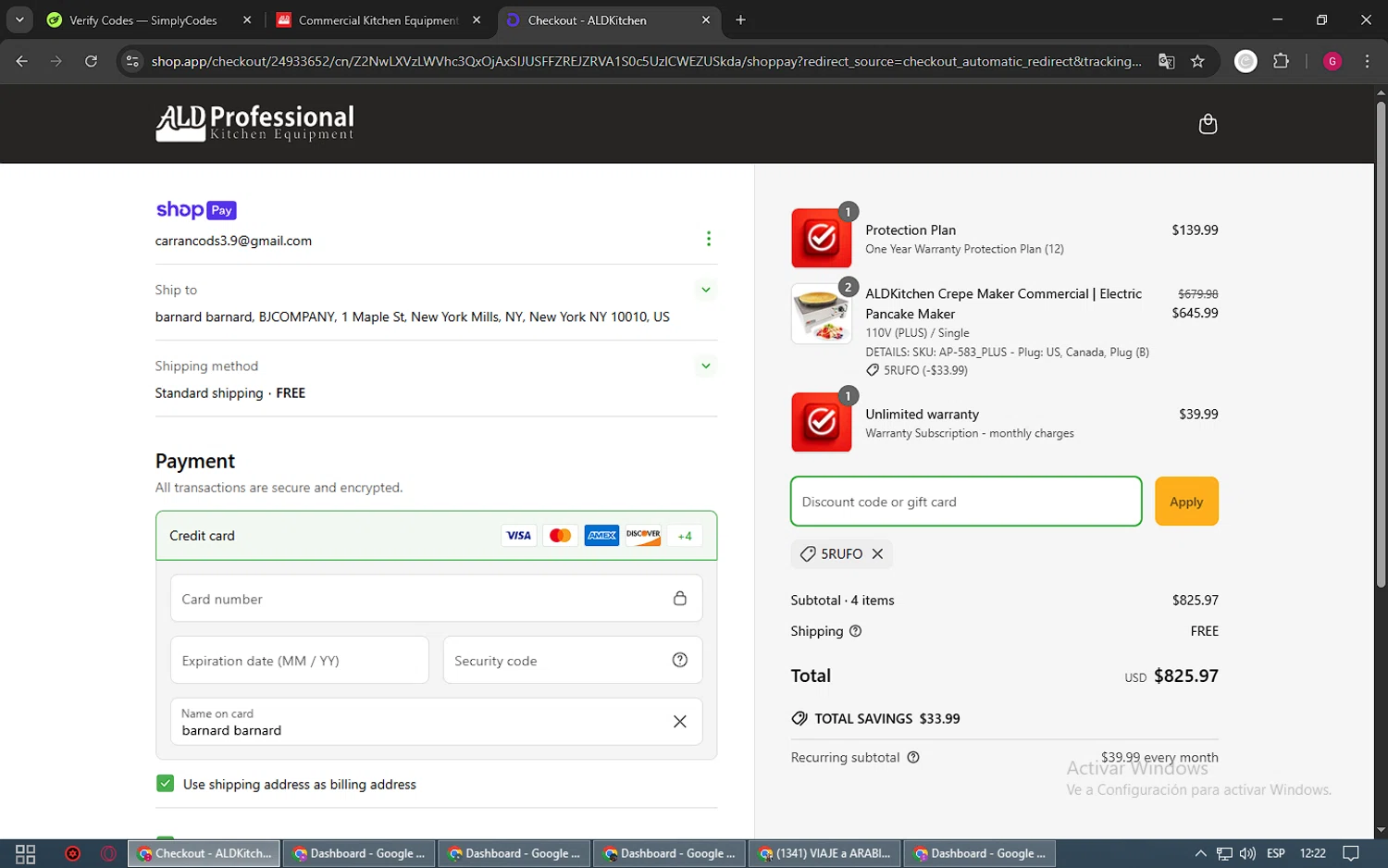Show hidden system tray icons
This screenshot has width=1388, height=868.
(x=1200, y=853)
